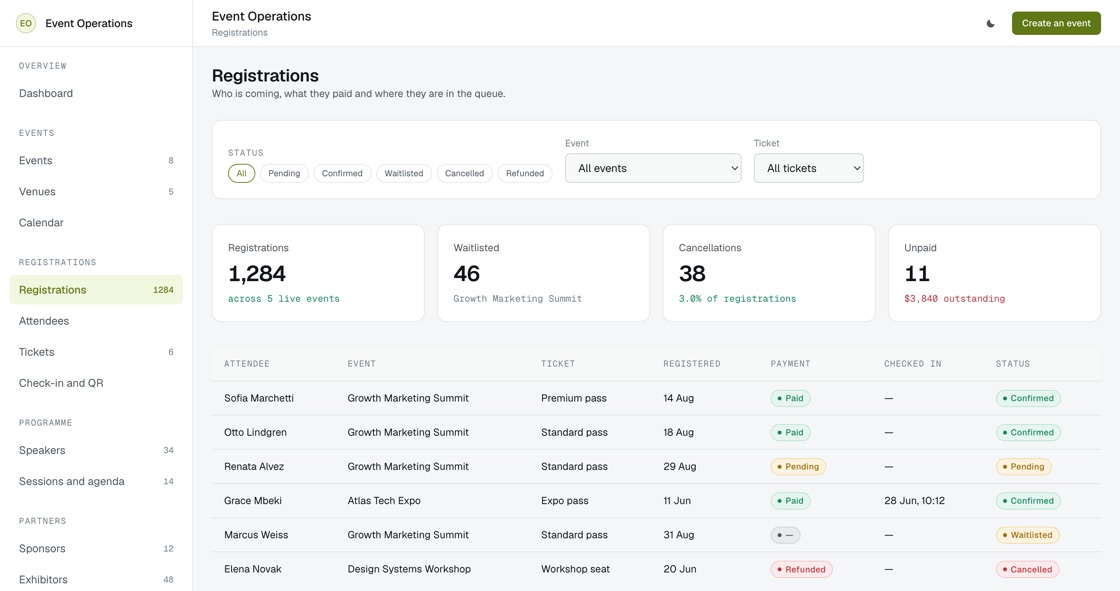Open the Attendees page
Screen dimensions: 1120x591
(96, 321)
